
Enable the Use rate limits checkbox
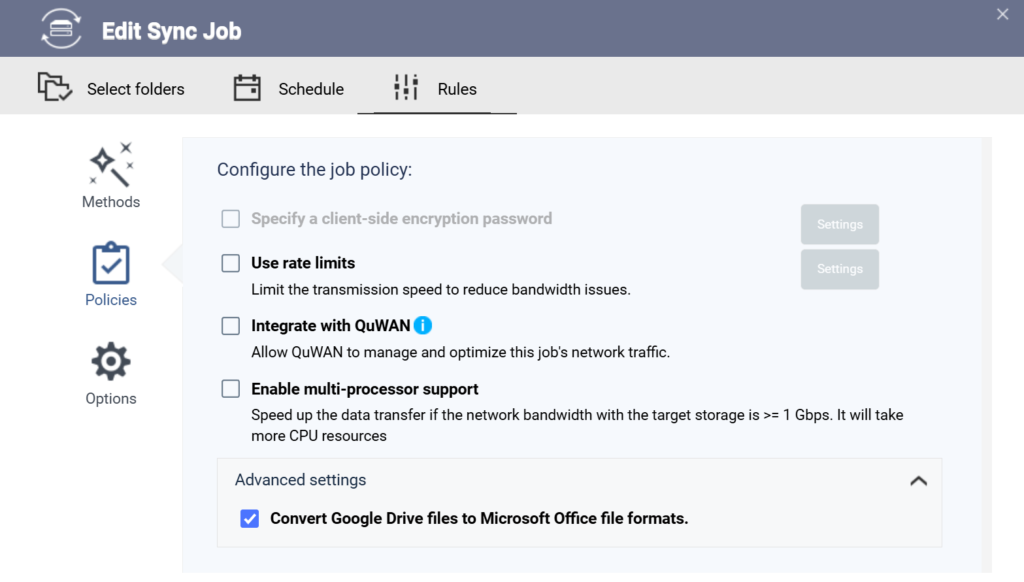coord(231,263)
